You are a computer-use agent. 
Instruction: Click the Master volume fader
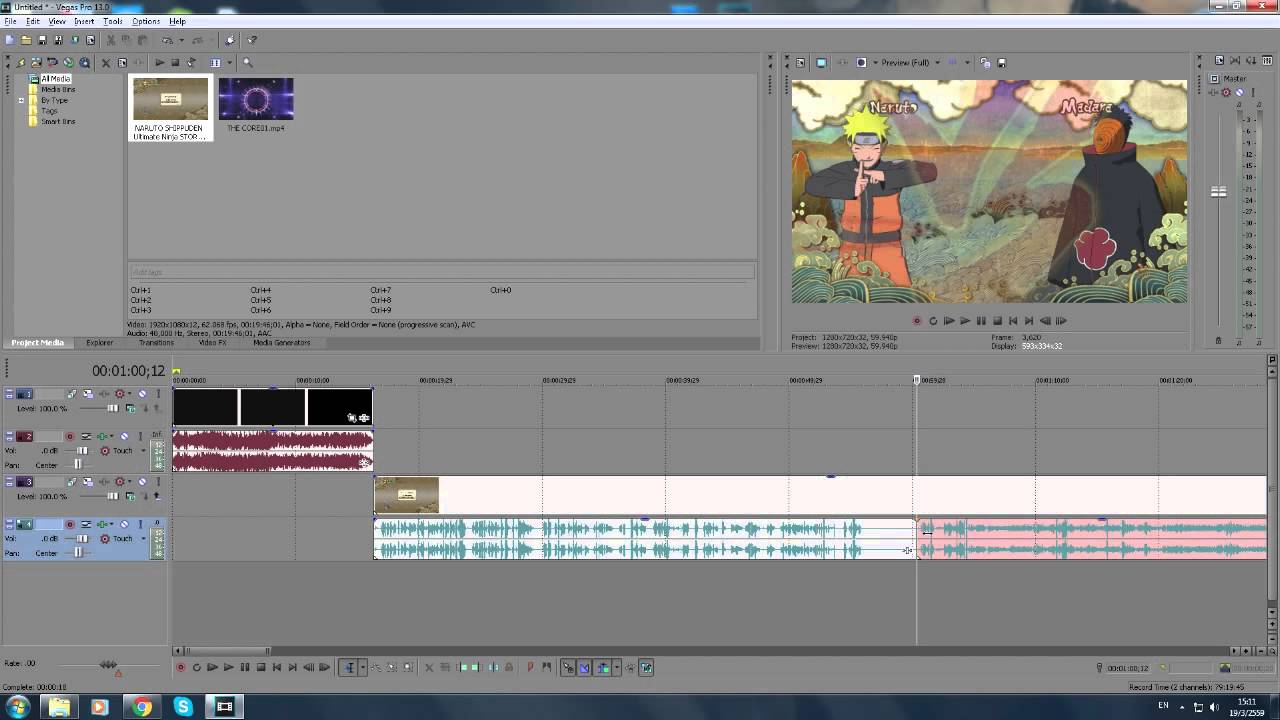click(x=1218, y=191)
